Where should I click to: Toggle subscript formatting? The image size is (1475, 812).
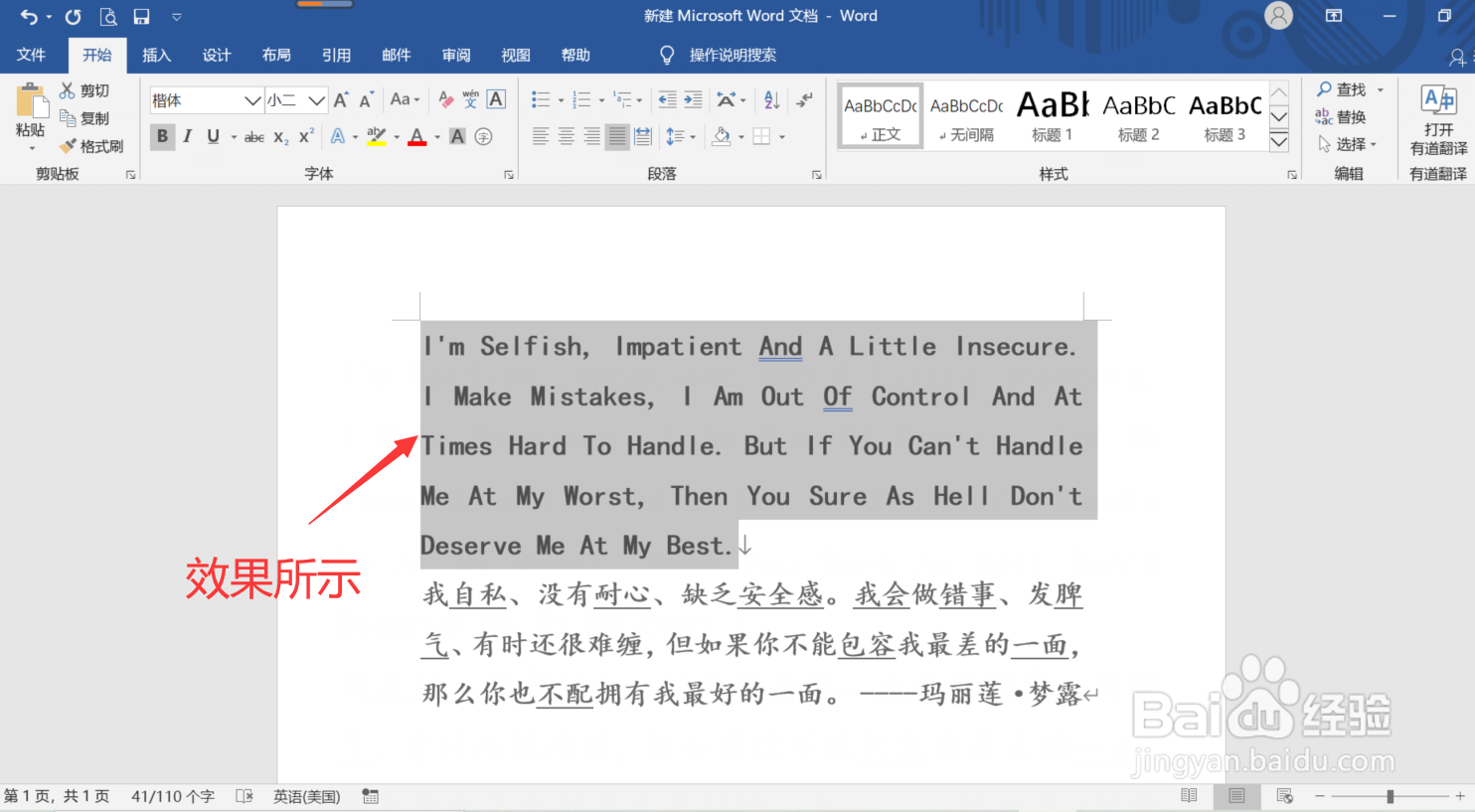pyautogui.click(x=279, y=139)
